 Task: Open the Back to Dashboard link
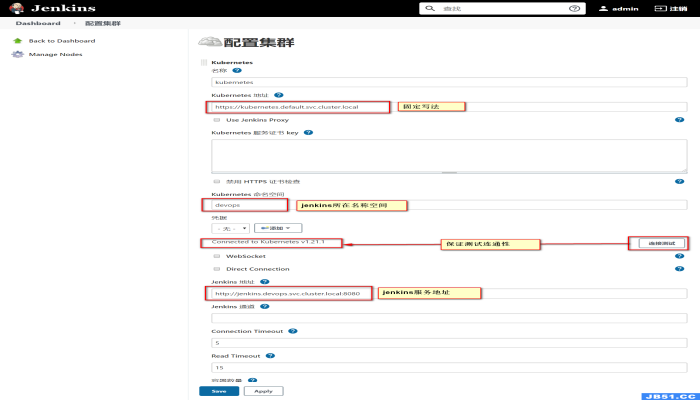(x=62, y=41)
